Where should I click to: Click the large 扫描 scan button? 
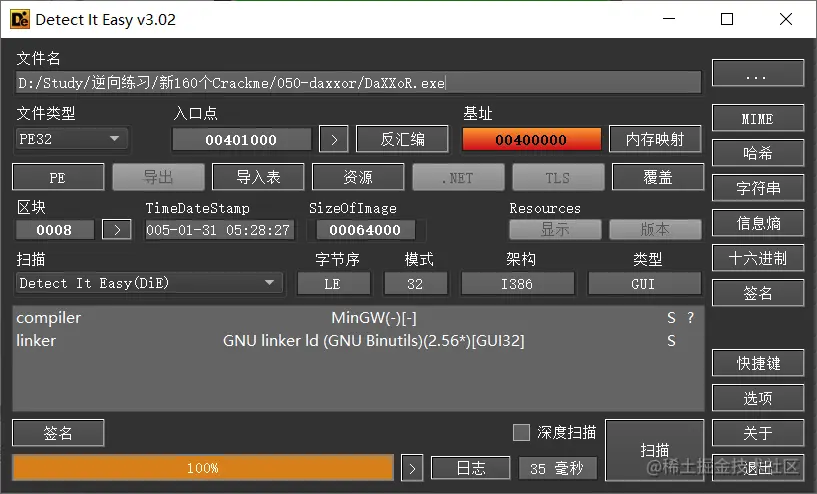tap(654, 450)
